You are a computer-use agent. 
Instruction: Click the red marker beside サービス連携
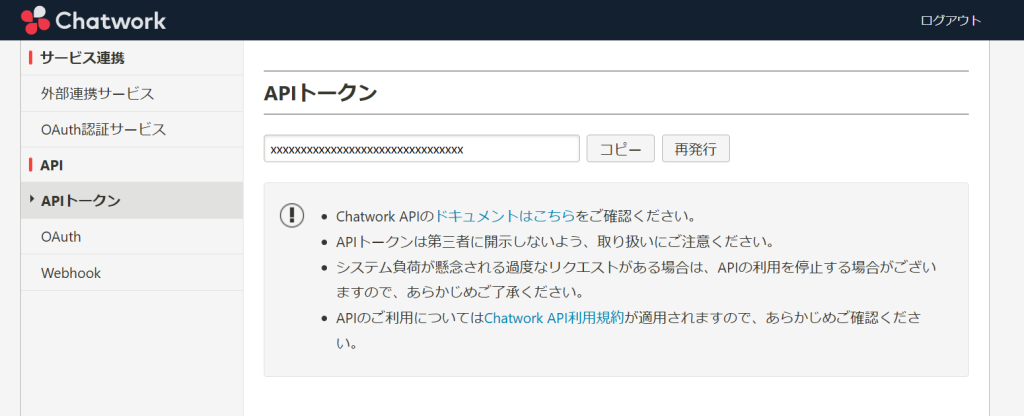tap(31, 57)
